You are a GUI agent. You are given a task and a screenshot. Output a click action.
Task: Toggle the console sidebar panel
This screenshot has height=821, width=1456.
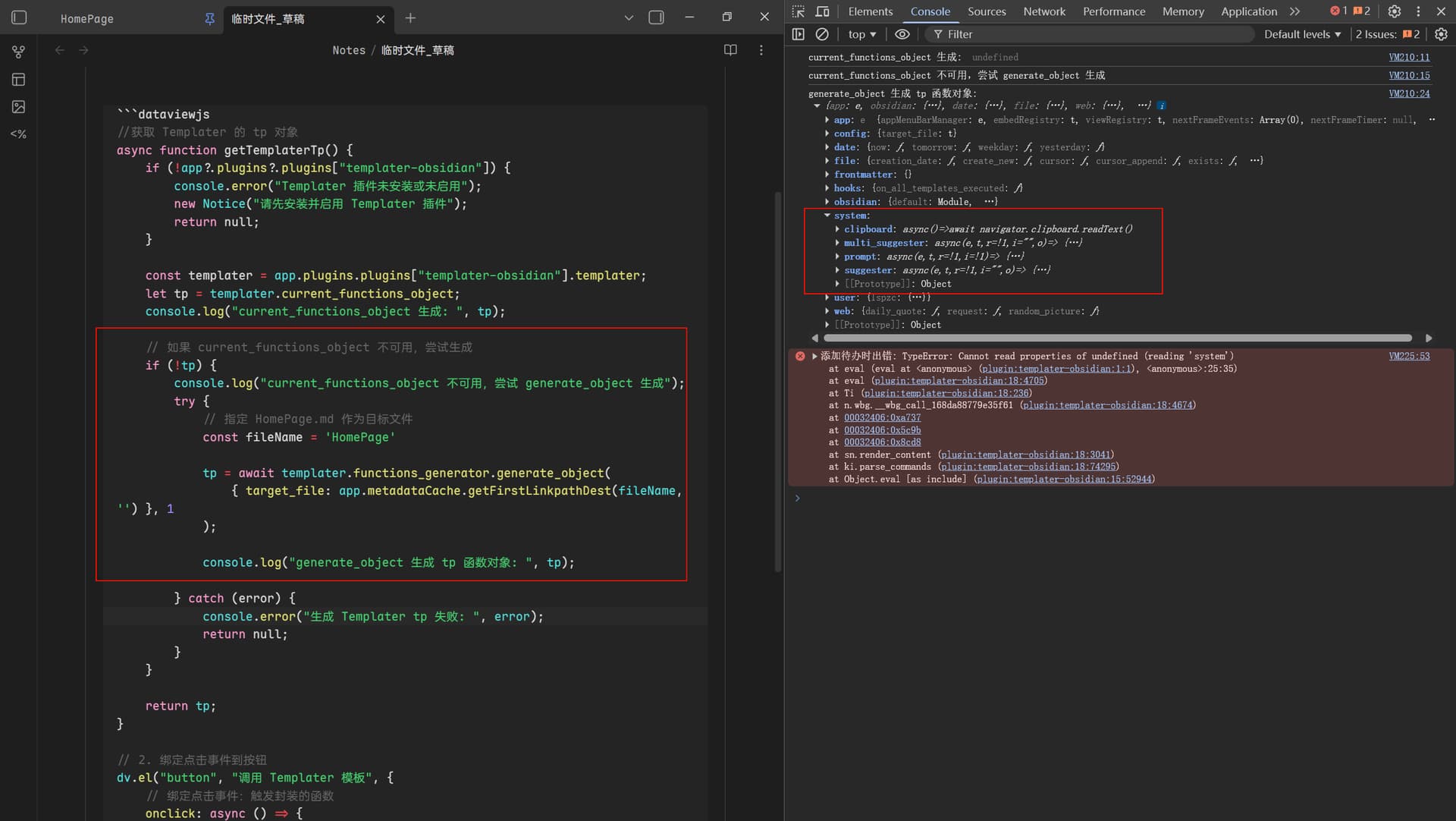tap(798, 34)
